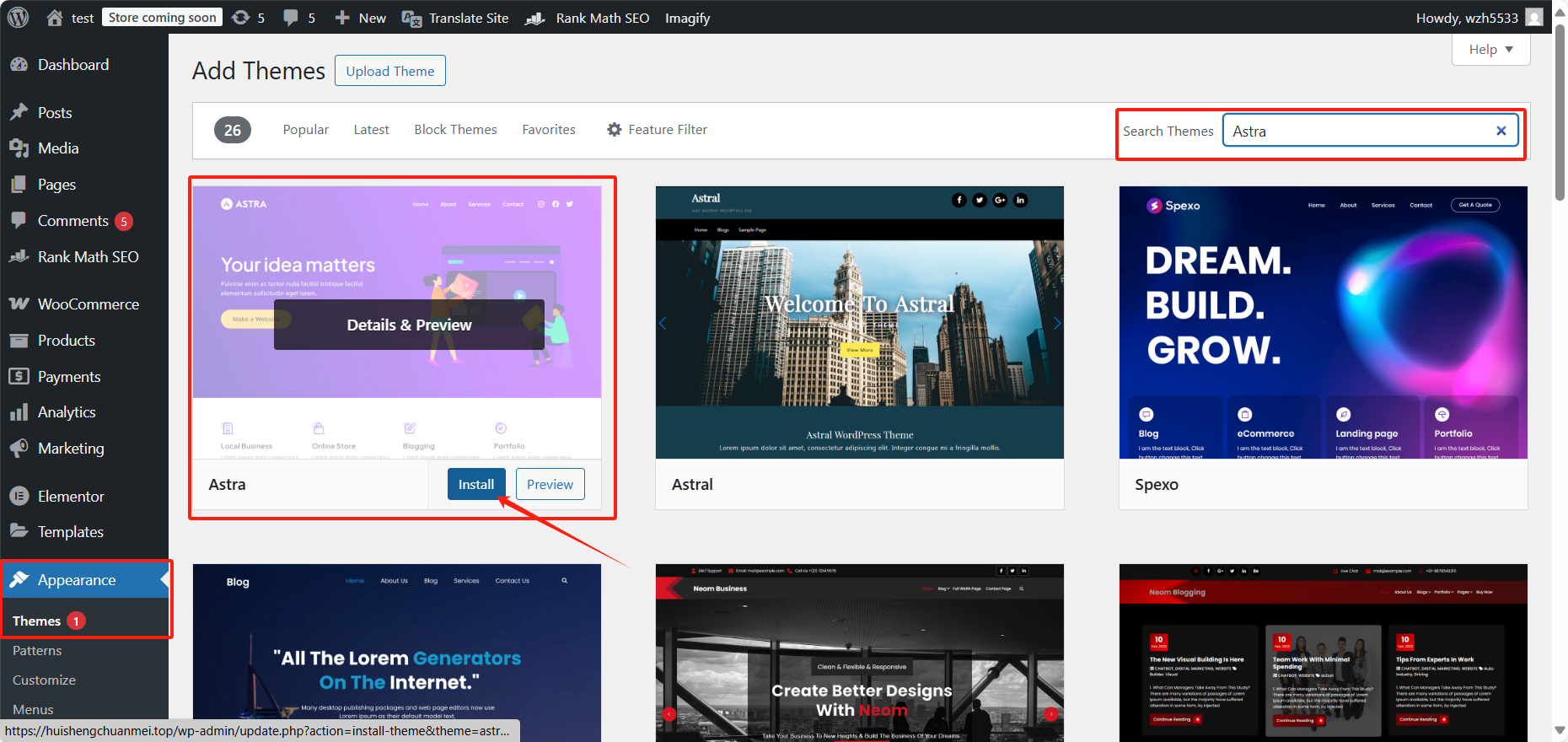Install the Astra theme
This screenshot has width=1568, height=742.
pyautogui.click(x=476, y=484)
